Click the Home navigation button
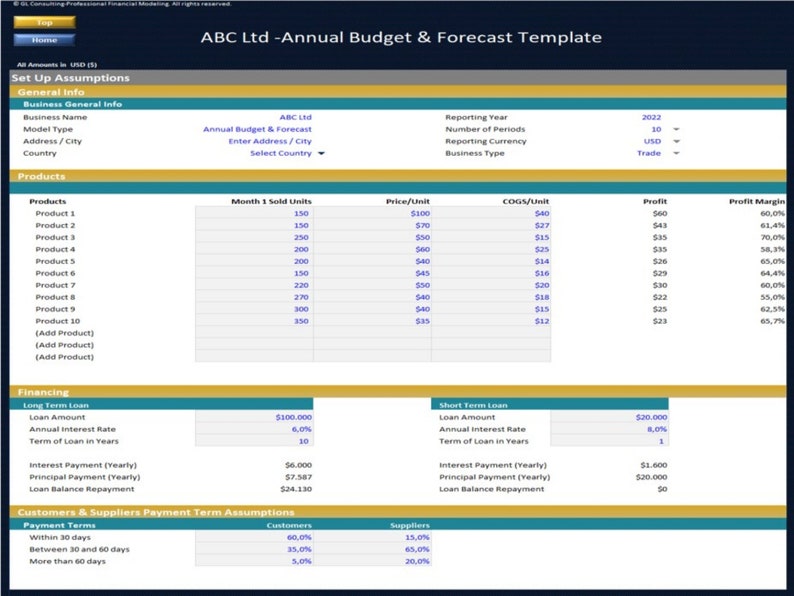The image size is (794, 596). (44, 40)
